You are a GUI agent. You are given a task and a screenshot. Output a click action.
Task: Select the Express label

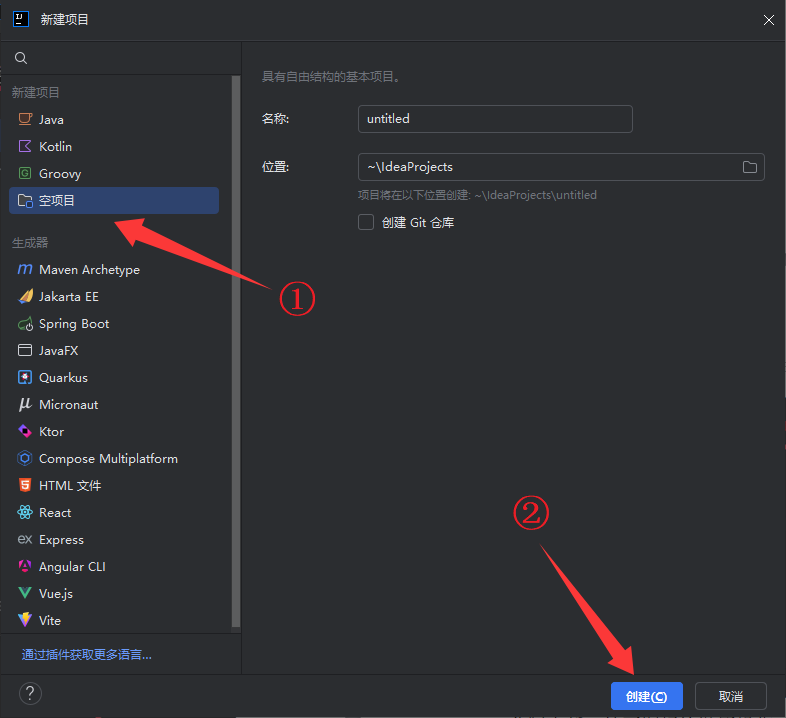coord(61,540)
